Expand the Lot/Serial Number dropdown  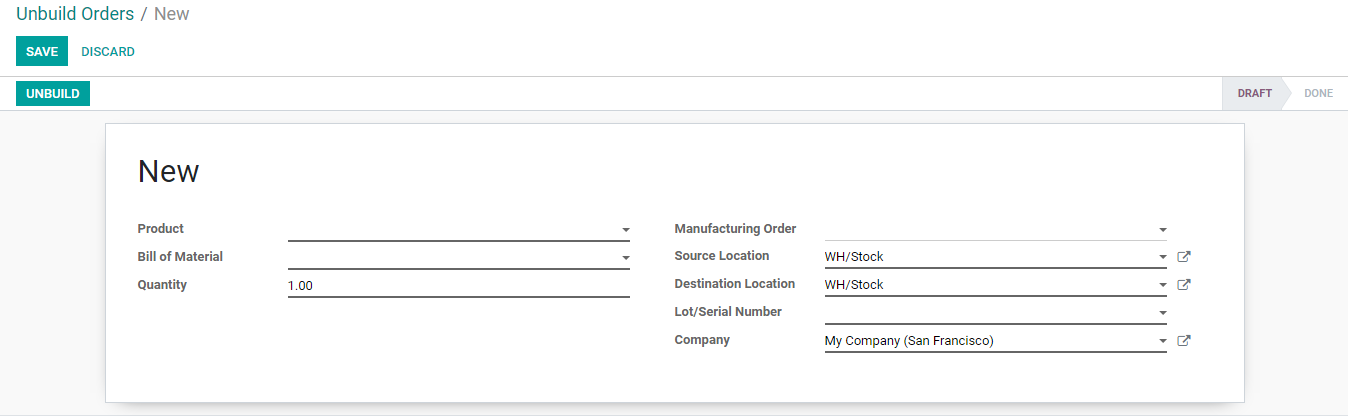[1163, 314]
